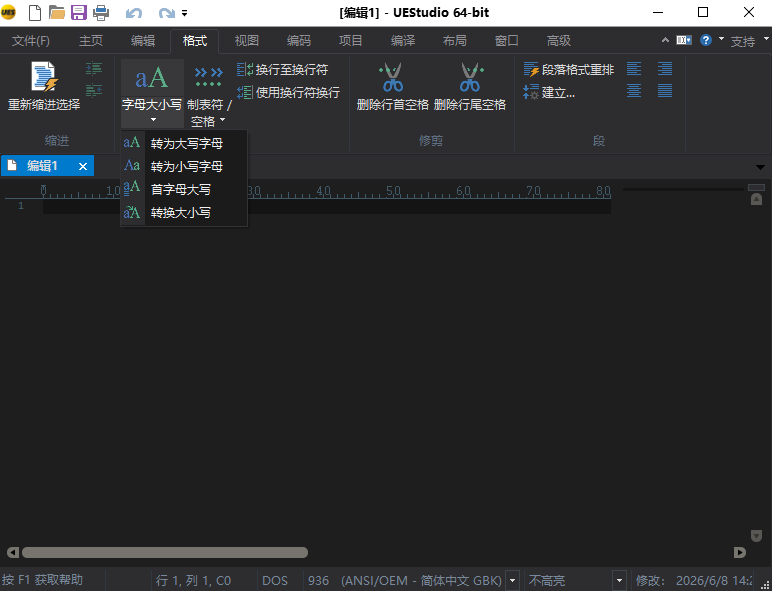Expand the 支持 dropdown arrow

click(767, 38)
